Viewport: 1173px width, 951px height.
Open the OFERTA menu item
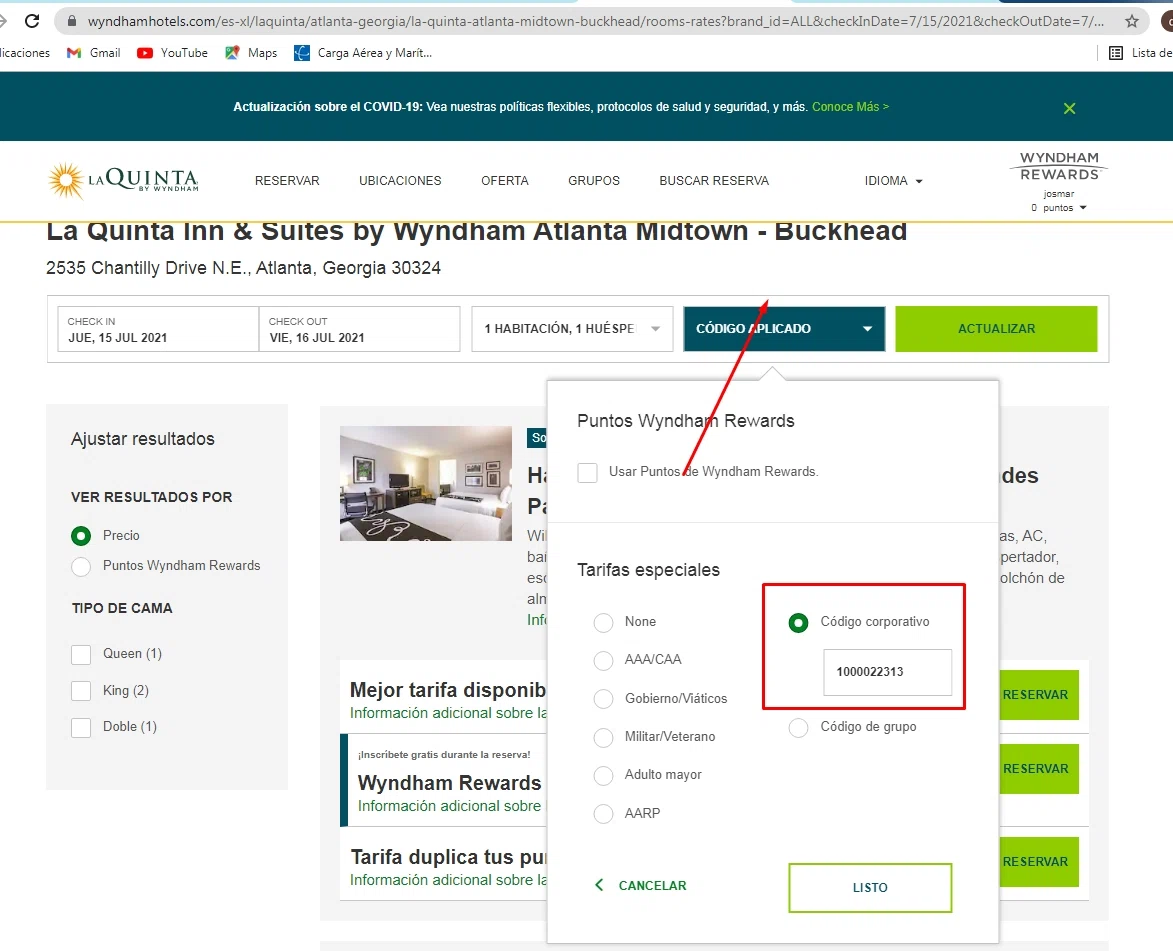(x=505, y=181)
